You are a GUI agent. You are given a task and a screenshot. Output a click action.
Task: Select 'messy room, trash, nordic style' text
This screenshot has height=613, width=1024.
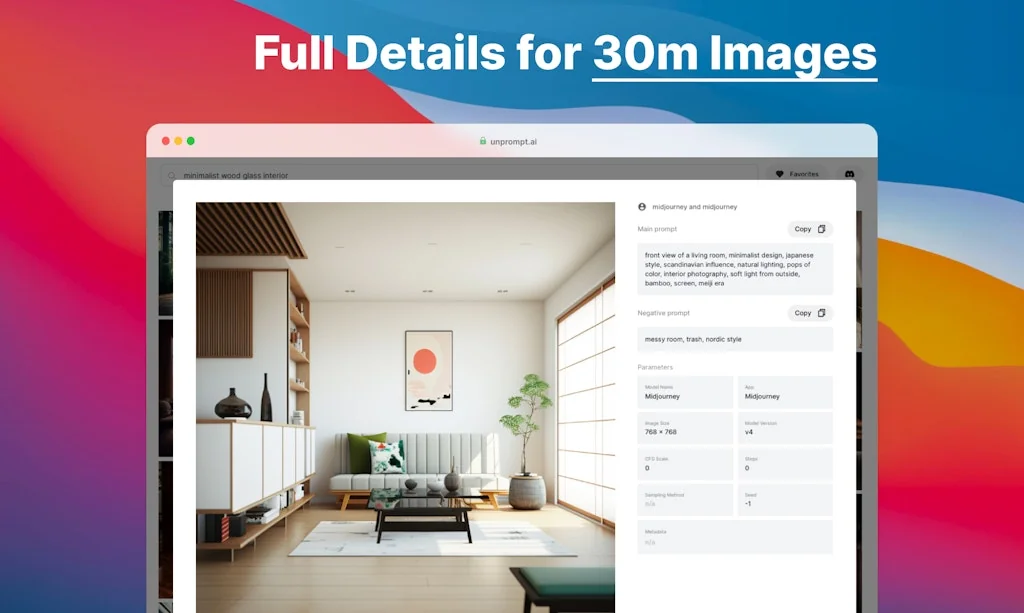693,339
